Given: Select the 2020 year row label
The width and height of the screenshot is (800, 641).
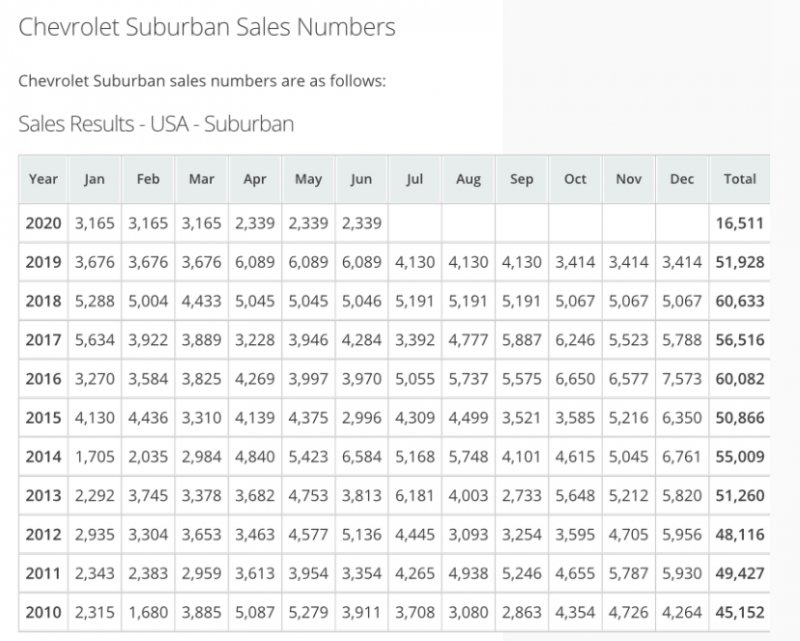Looking at the screenshot, I should click(x=43, y=223).
